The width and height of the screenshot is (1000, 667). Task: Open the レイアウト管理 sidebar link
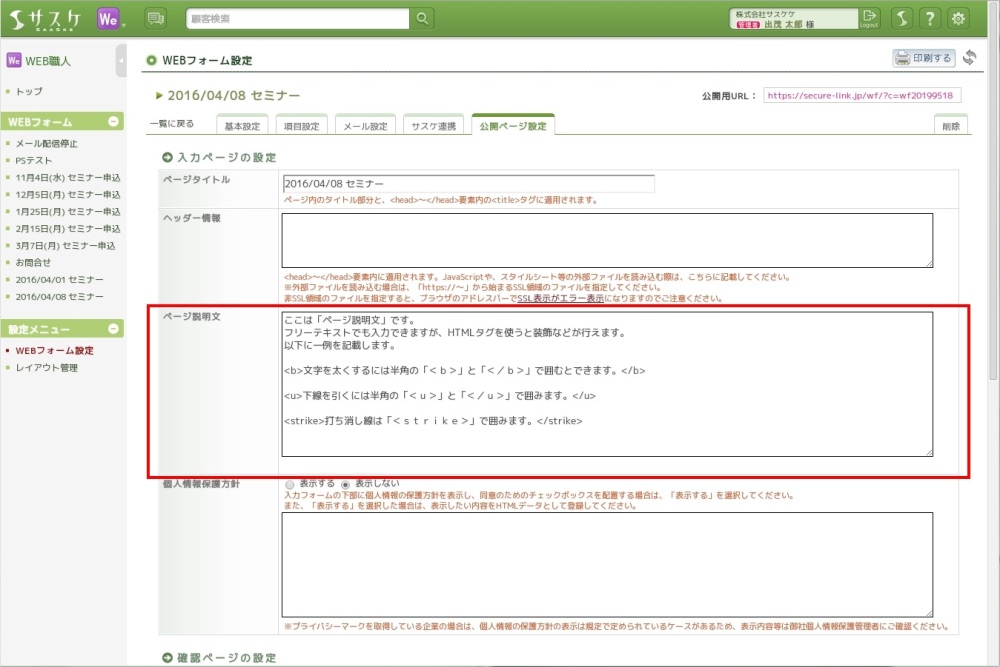[x=46, y=368]
